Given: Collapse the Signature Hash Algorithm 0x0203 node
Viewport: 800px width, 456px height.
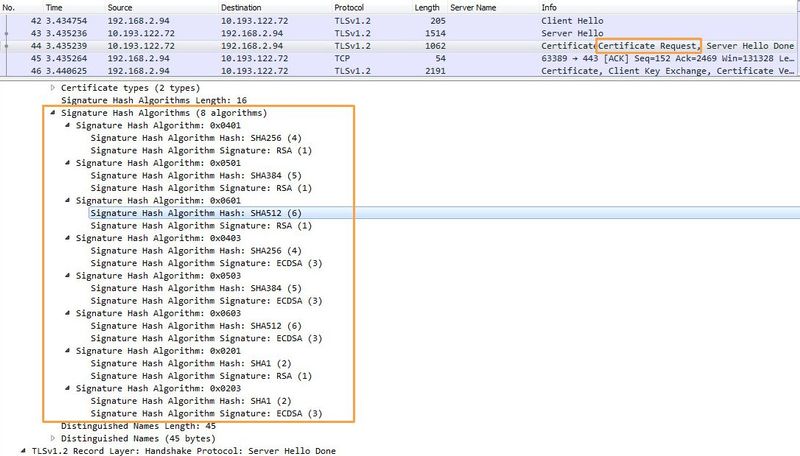Looking at the screenshot, I should point(67,388).
